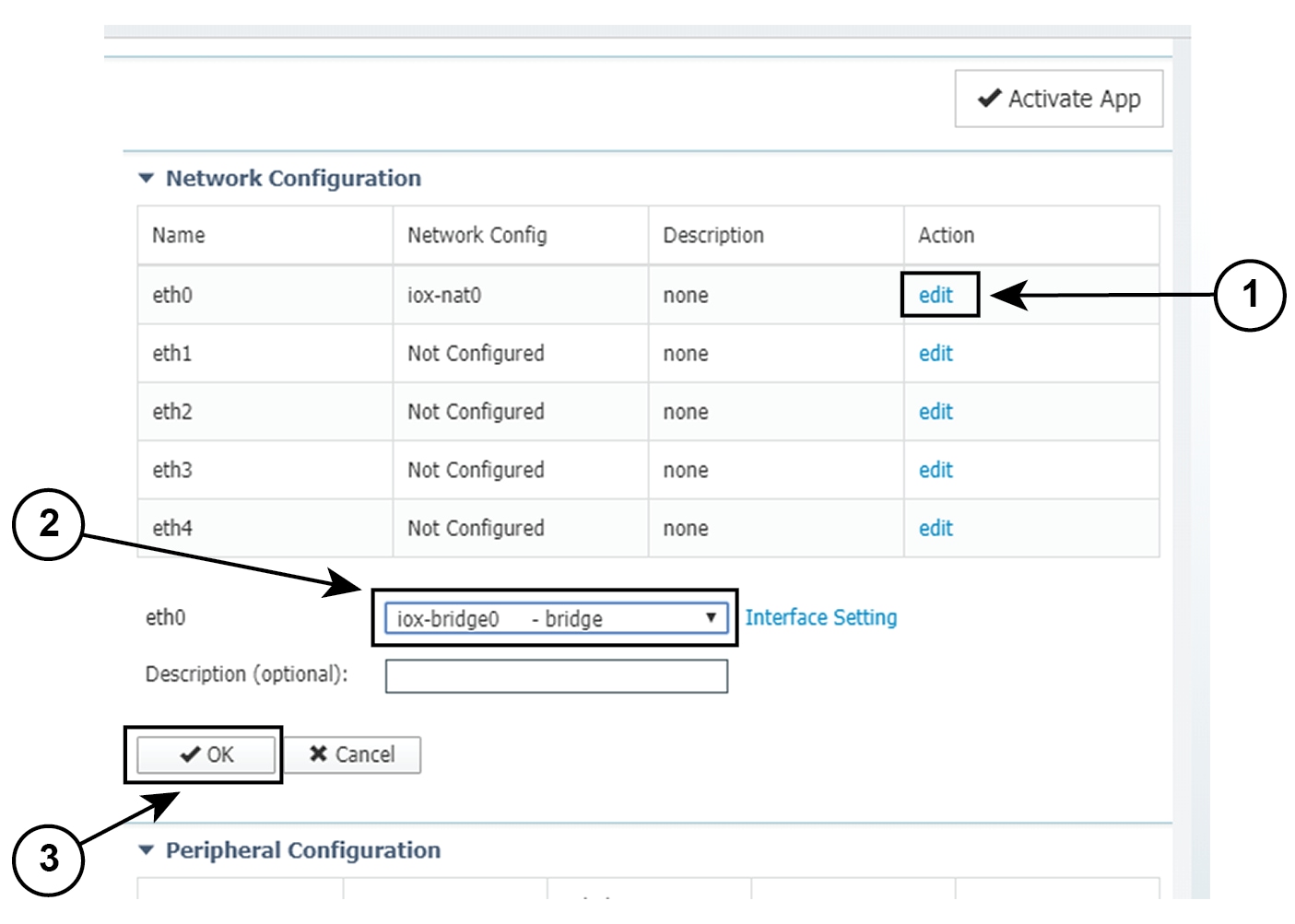Edit the eth3 network configuration
Viewport: 1295px width, 924px height.
936,470
